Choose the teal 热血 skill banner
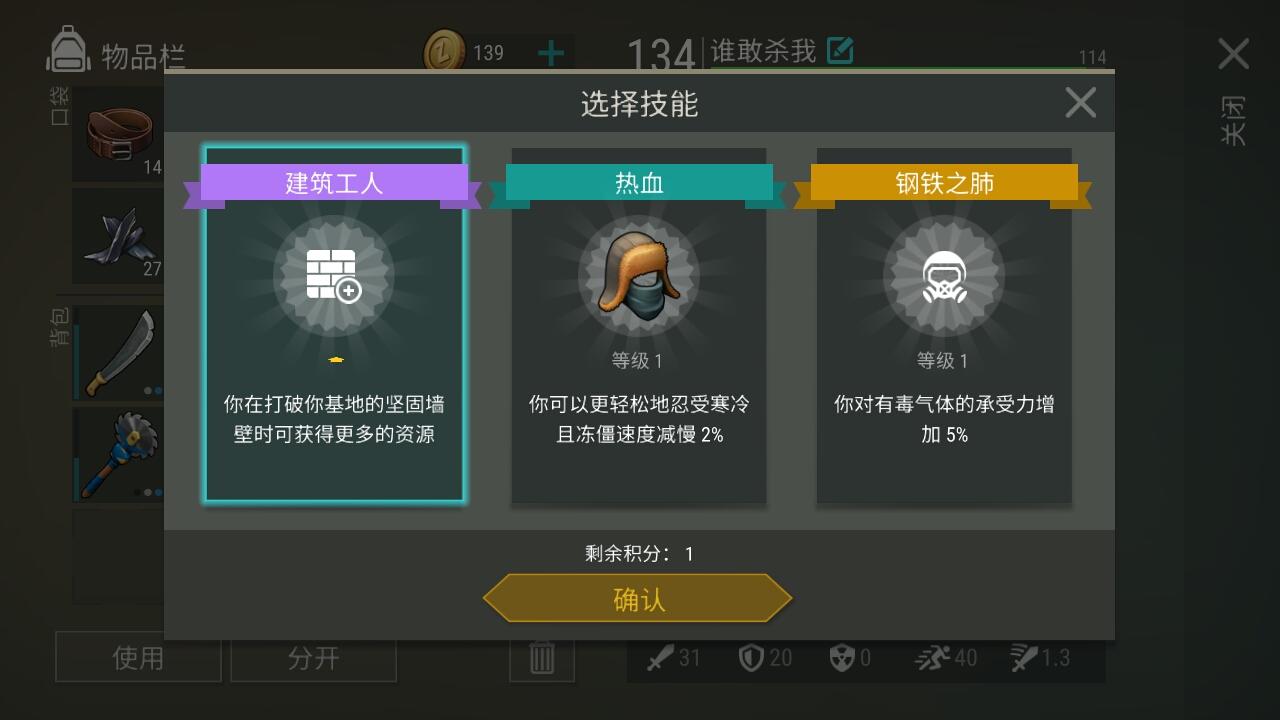 pyautogui.click(x=639, y=185)
